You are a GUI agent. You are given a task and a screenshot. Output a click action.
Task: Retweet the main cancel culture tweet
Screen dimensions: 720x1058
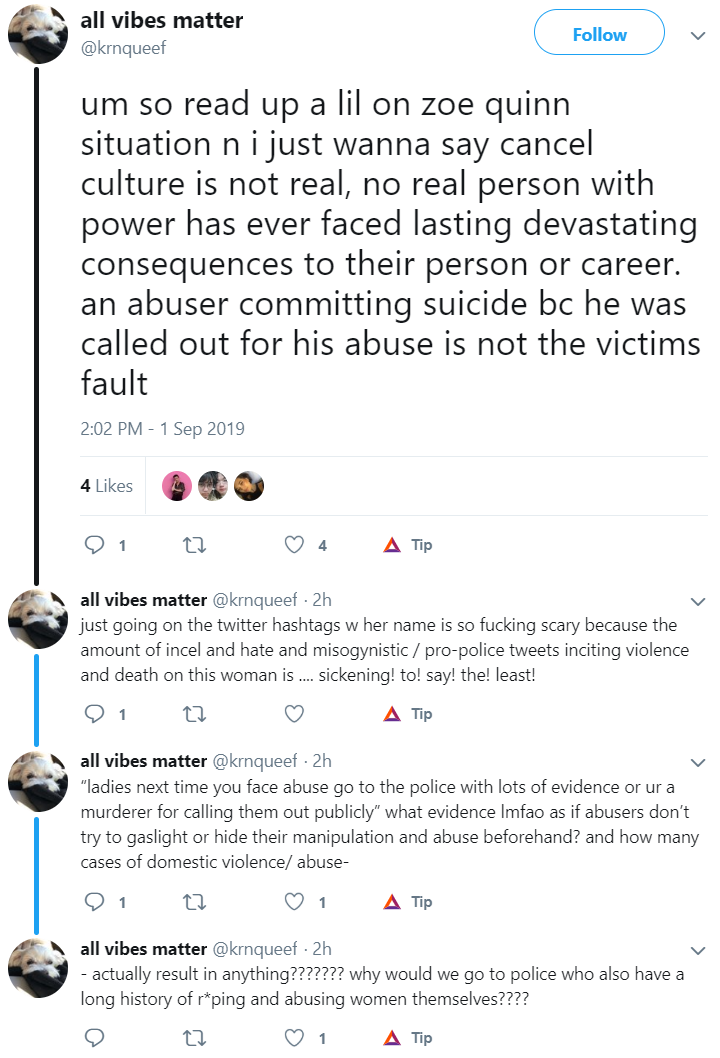pos(195,545)
